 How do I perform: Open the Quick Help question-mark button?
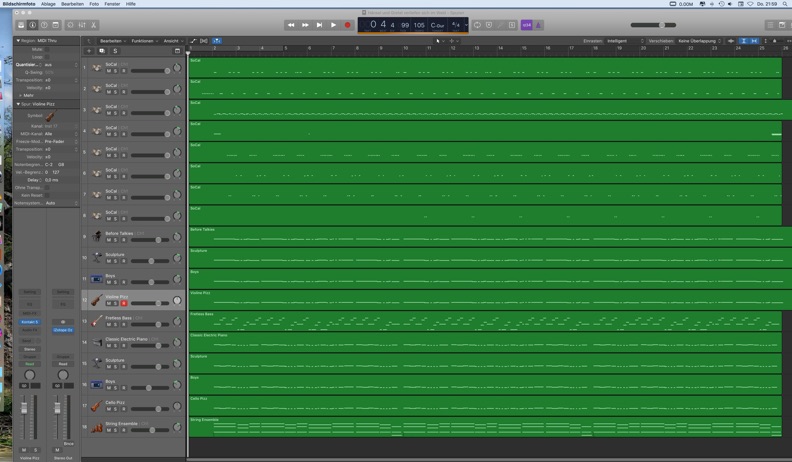point(44,25)
